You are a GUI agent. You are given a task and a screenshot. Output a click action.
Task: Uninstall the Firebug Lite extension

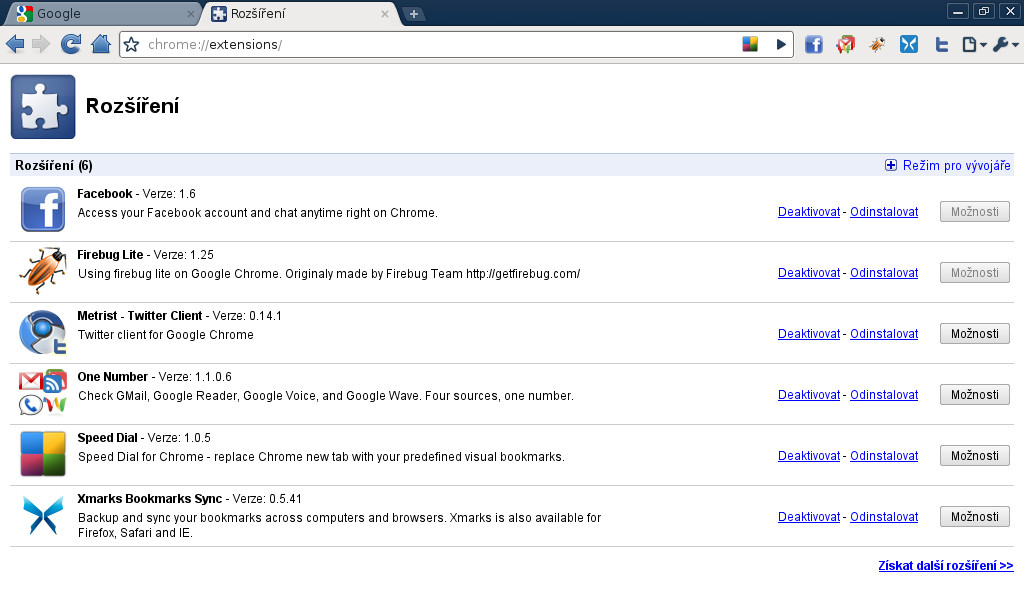pyautogui.click(x=883, y=273)
